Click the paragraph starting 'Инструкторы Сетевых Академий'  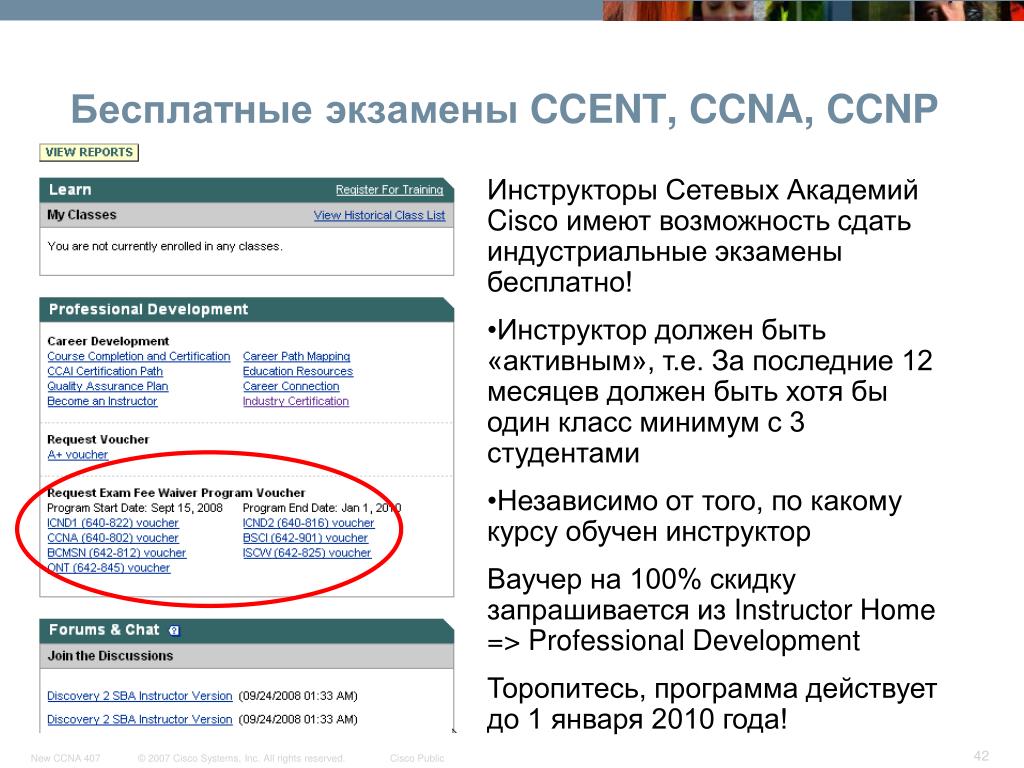[703, 236]
